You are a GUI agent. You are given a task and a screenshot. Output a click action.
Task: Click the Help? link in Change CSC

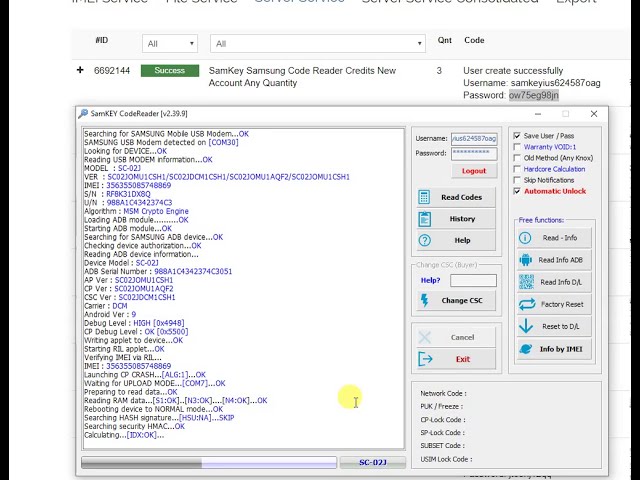430,280
